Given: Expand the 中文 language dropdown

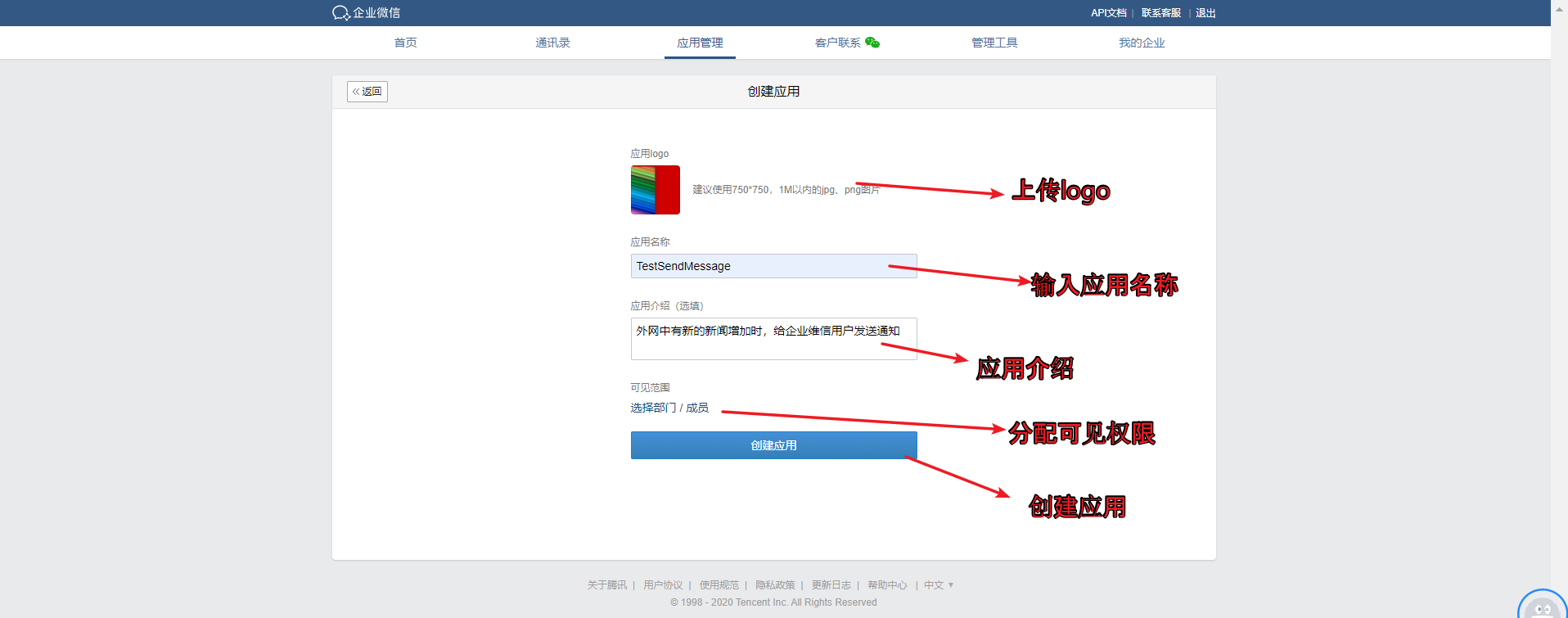Looking at the screenshot, I should click(x=939, y=585).
